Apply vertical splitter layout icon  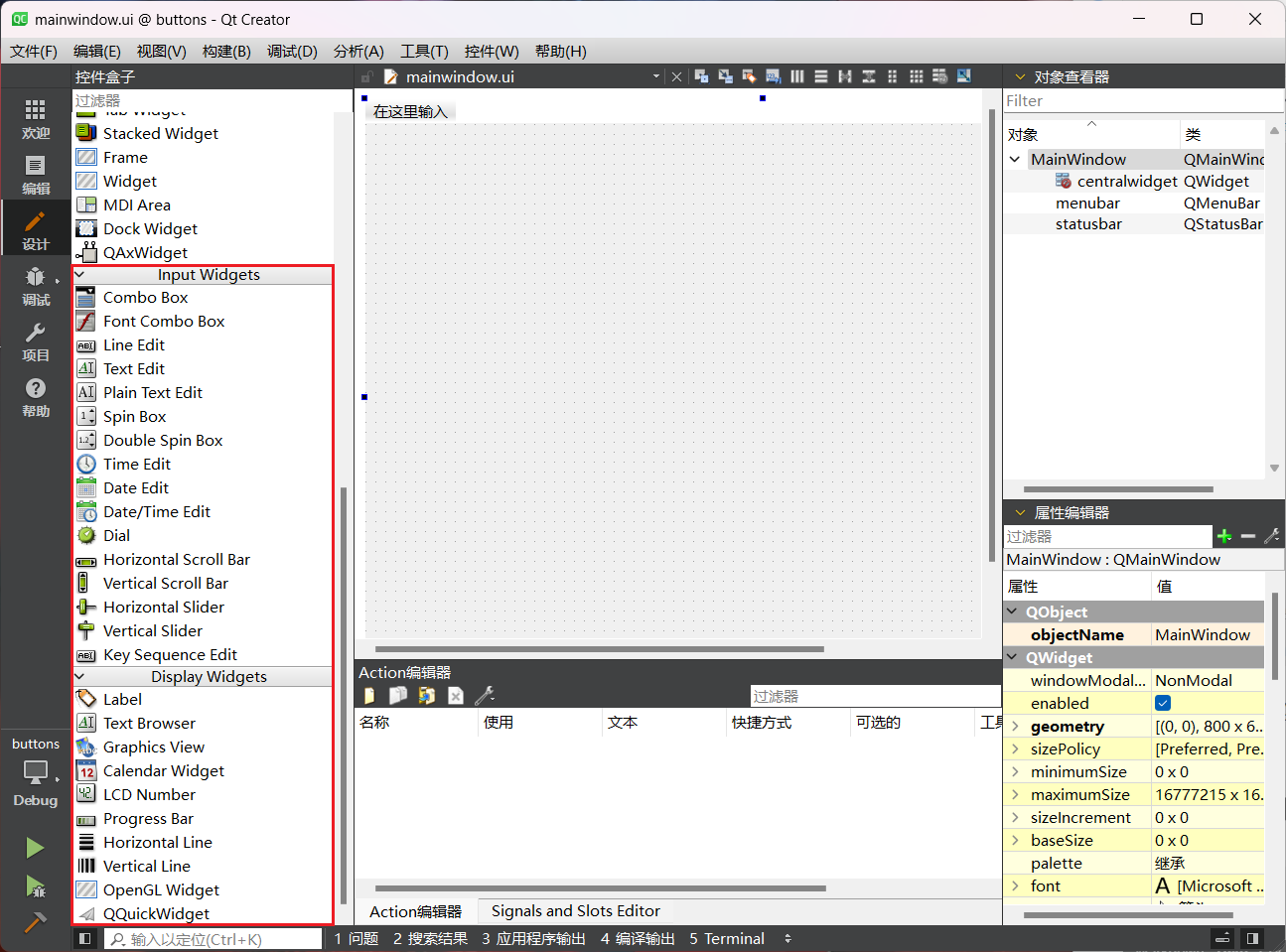pyautogui.click(x=868, y=76)
